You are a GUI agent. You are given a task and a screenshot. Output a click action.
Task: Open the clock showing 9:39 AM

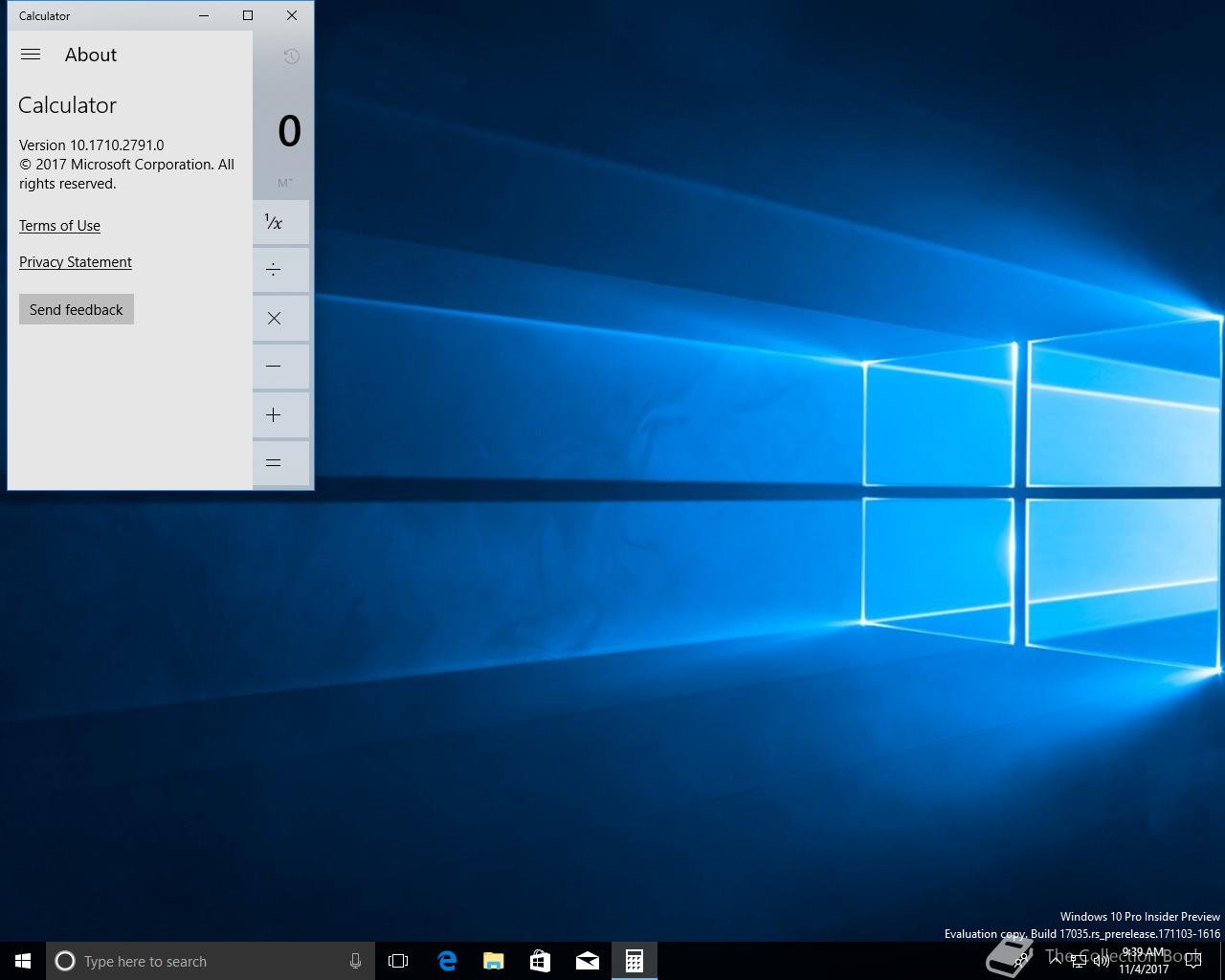[1144, 961]
